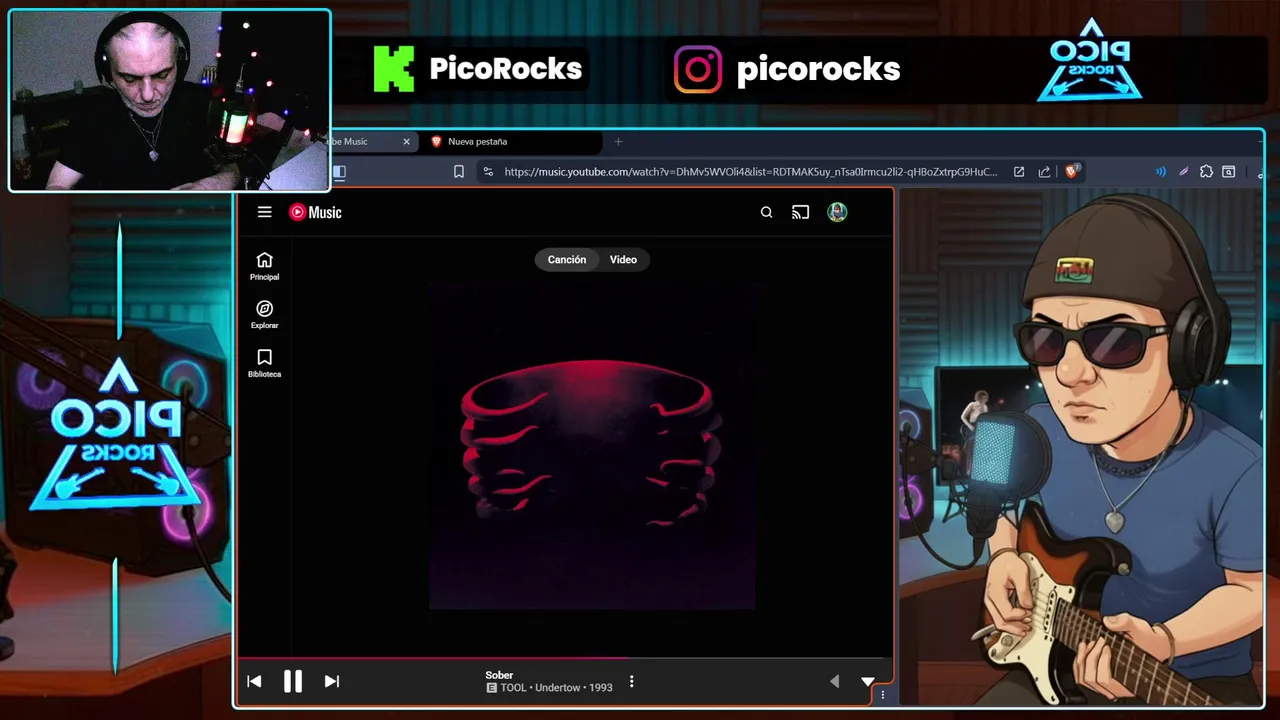This screenshot has height=720, width=1280.
Task: Open site settings icon beside the URL
Action: (x=487, y=172)
